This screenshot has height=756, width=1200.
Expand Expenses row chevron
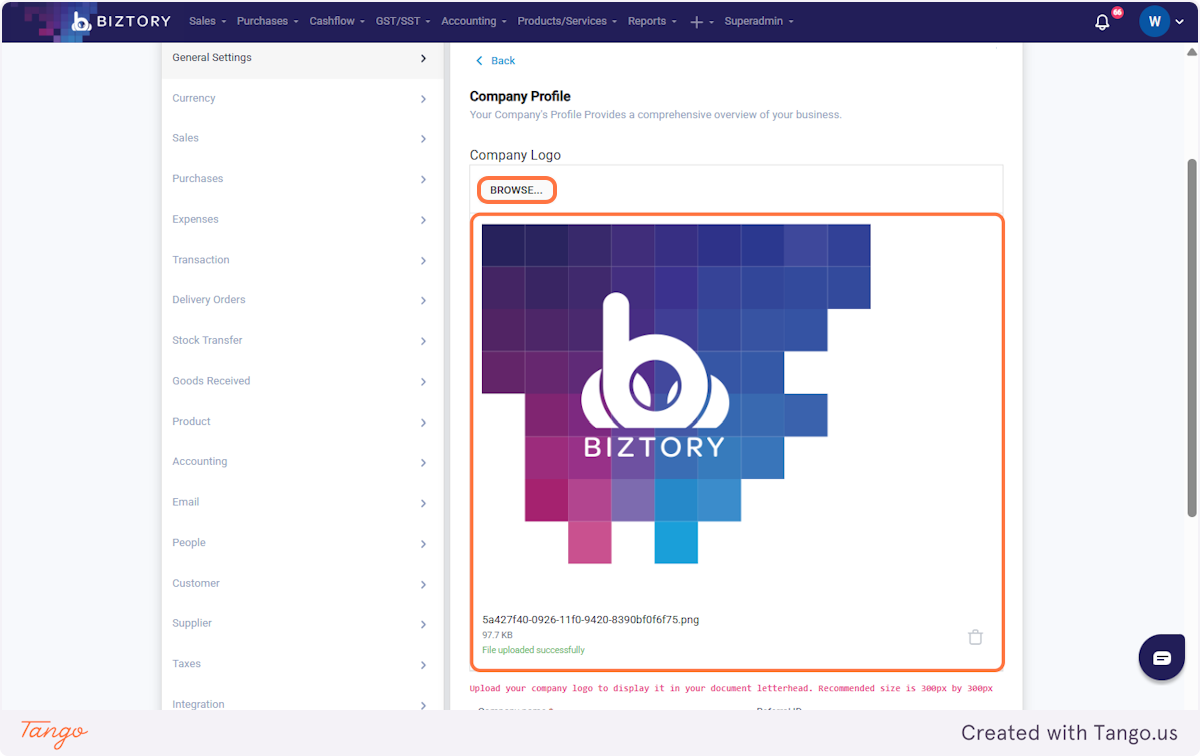tap(424, 220)
